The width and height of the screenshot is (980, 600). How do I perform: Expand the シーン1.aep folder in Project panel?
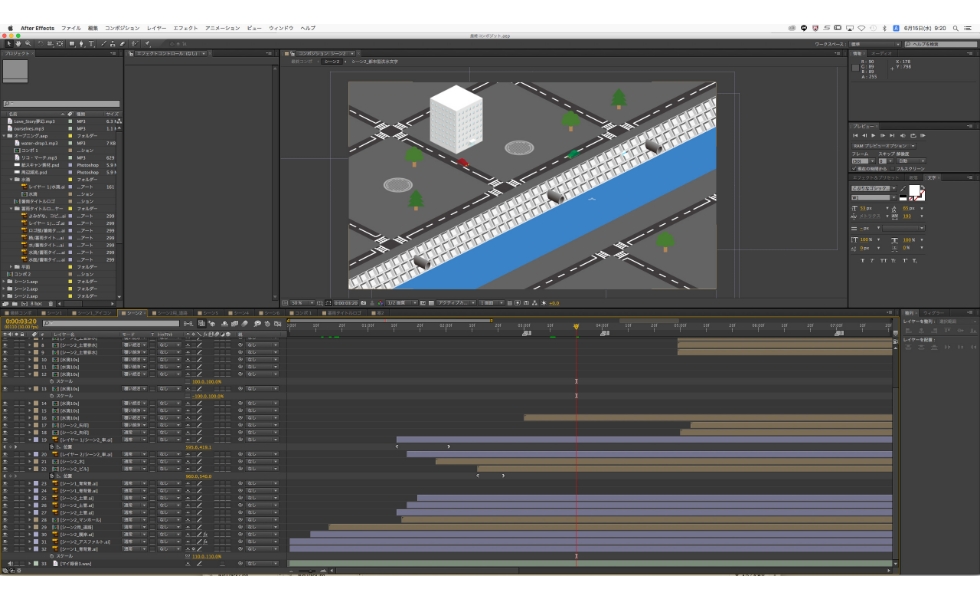point(5,281)
